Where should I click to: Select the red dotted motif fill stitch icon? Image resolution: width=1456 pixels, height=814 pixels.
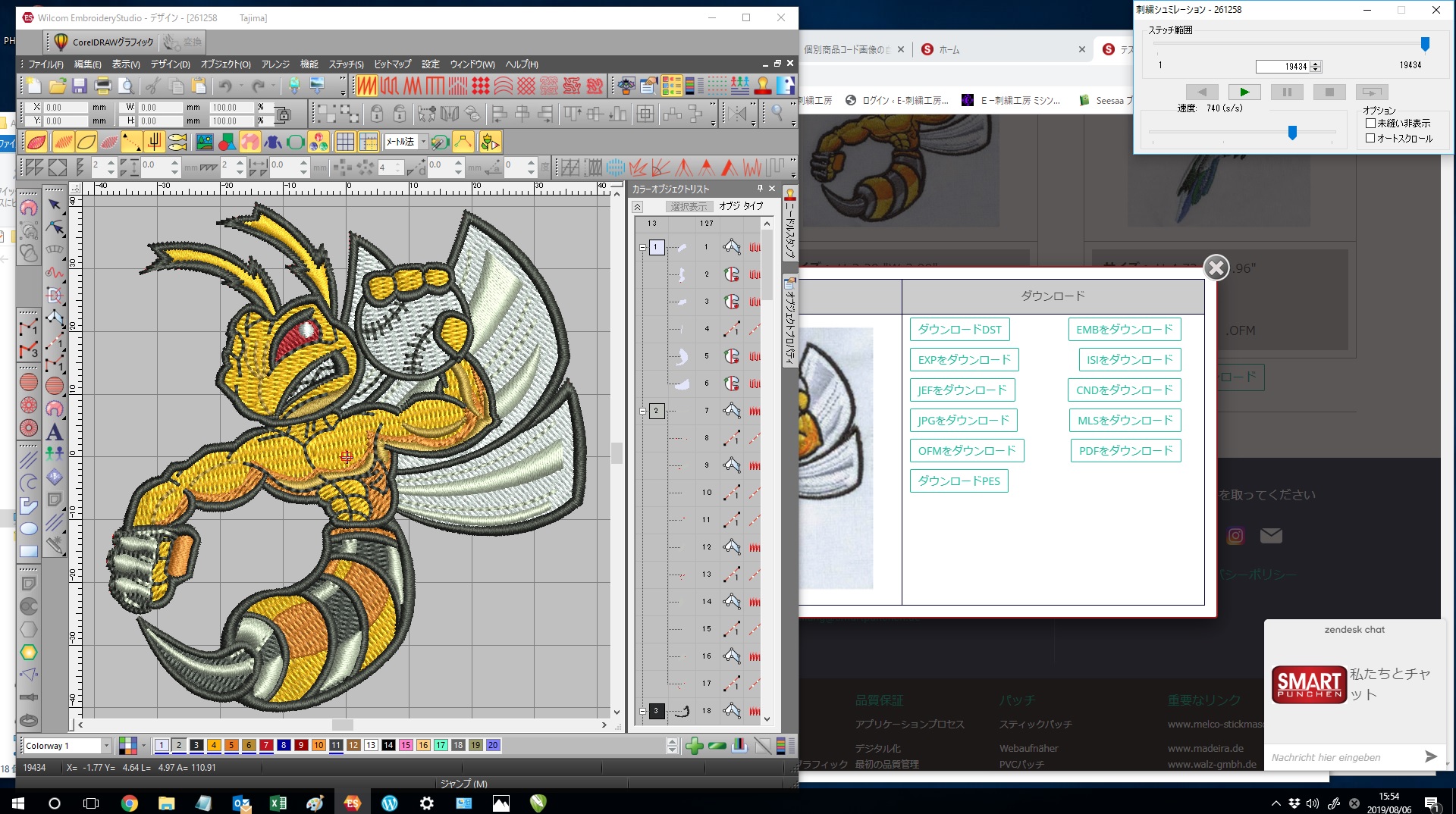coord(481,86)
